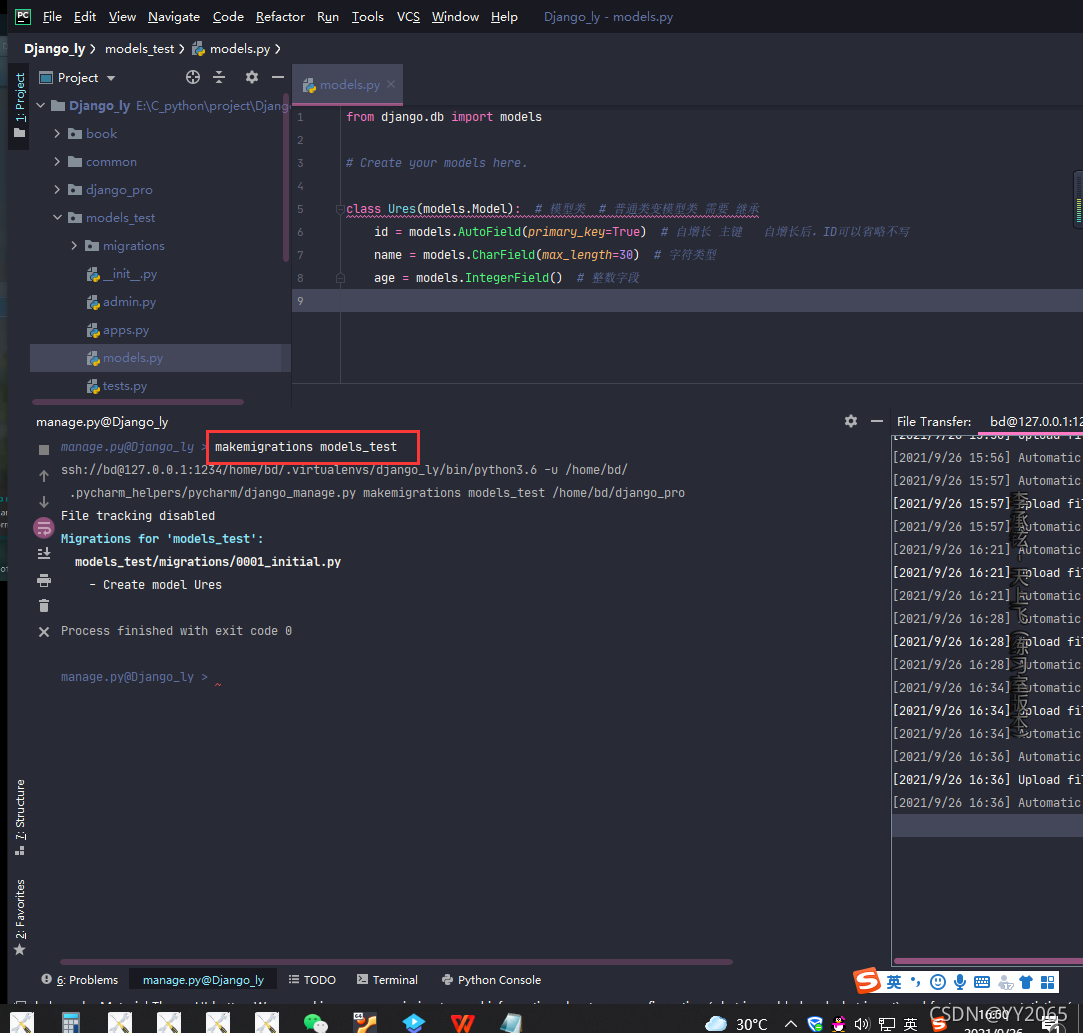The width and height of the screenshot is (1083, 1033).
Task: Open the VCS menu
Action: coord(408,17)
